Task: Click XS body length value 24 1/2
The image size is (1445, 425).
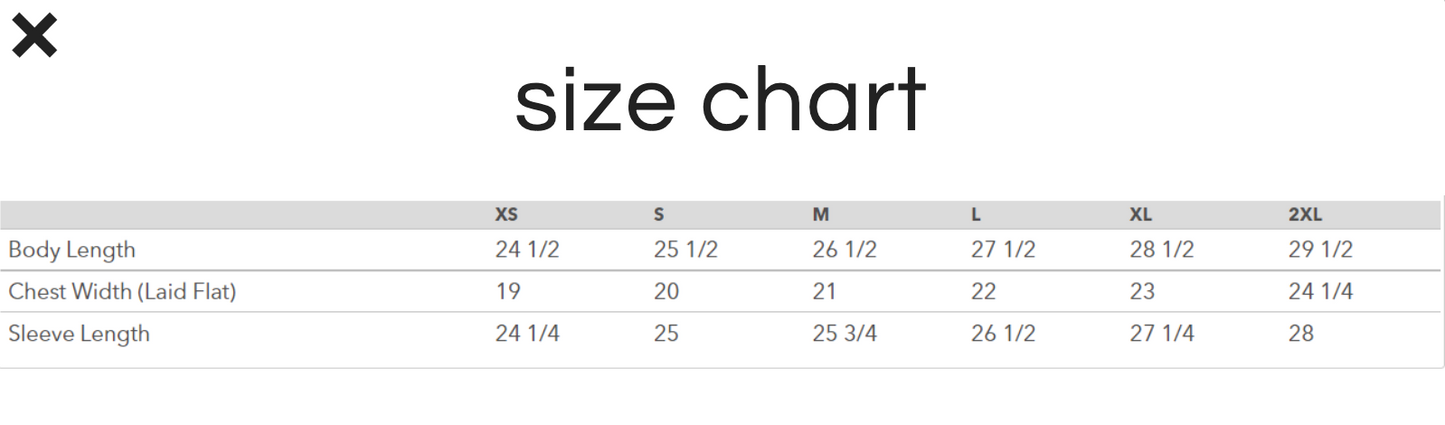Action: point(527,250)
